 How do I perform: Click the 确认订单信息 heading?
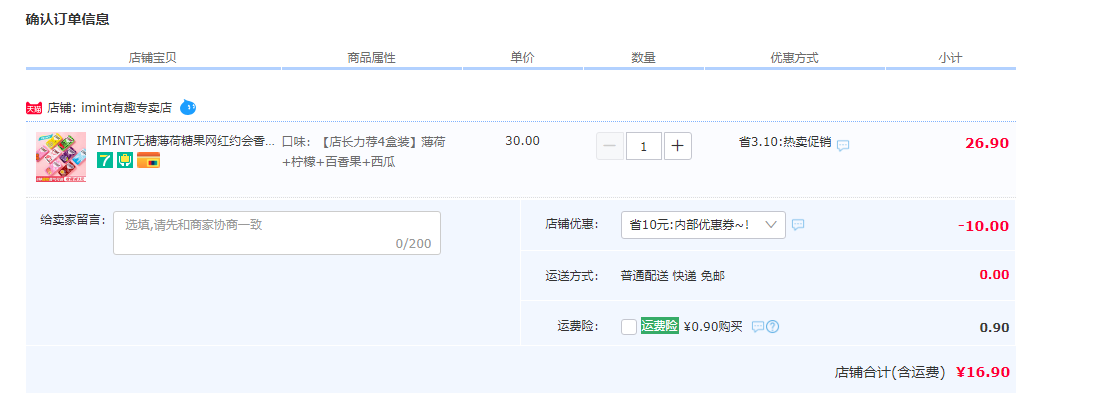tap(67, 19)
